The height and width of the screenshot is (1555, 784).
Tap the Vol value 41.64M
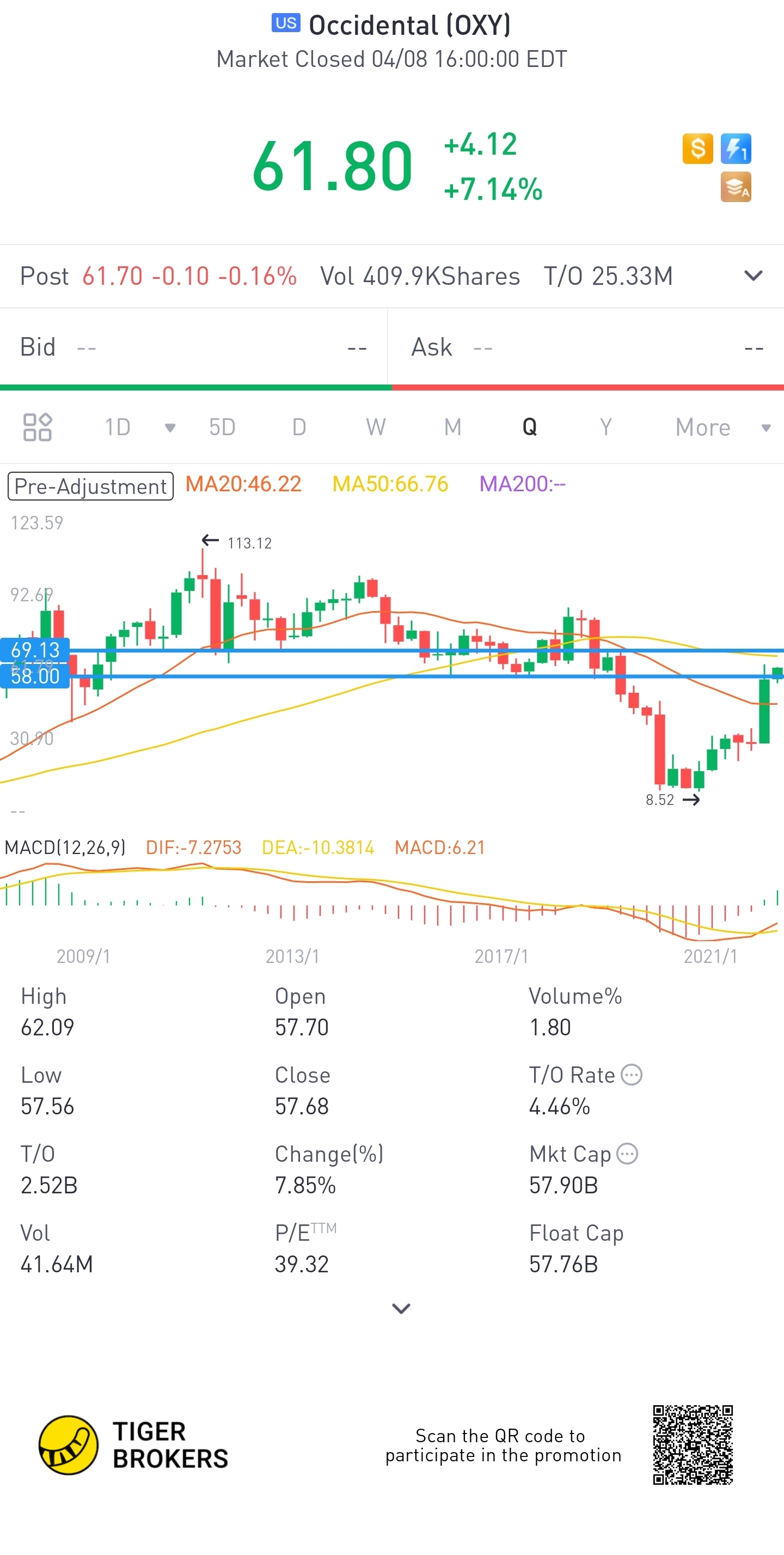pos(57,1264)
